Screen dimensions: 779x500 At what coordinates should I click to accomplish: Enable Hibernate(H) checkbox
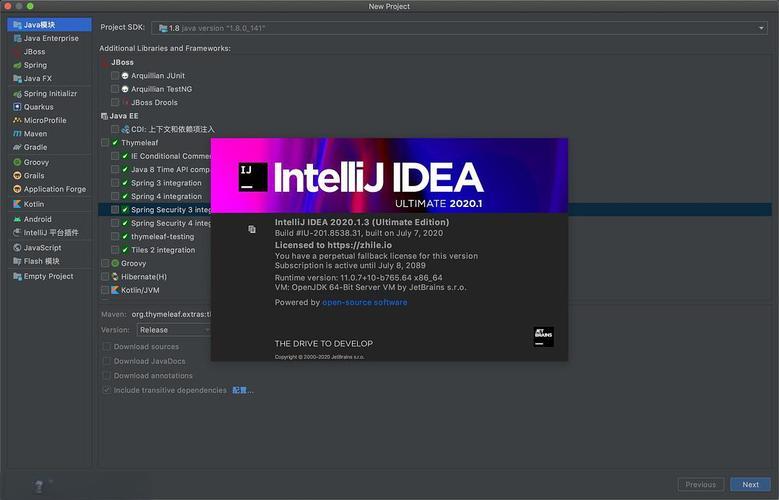coord(105,277)
